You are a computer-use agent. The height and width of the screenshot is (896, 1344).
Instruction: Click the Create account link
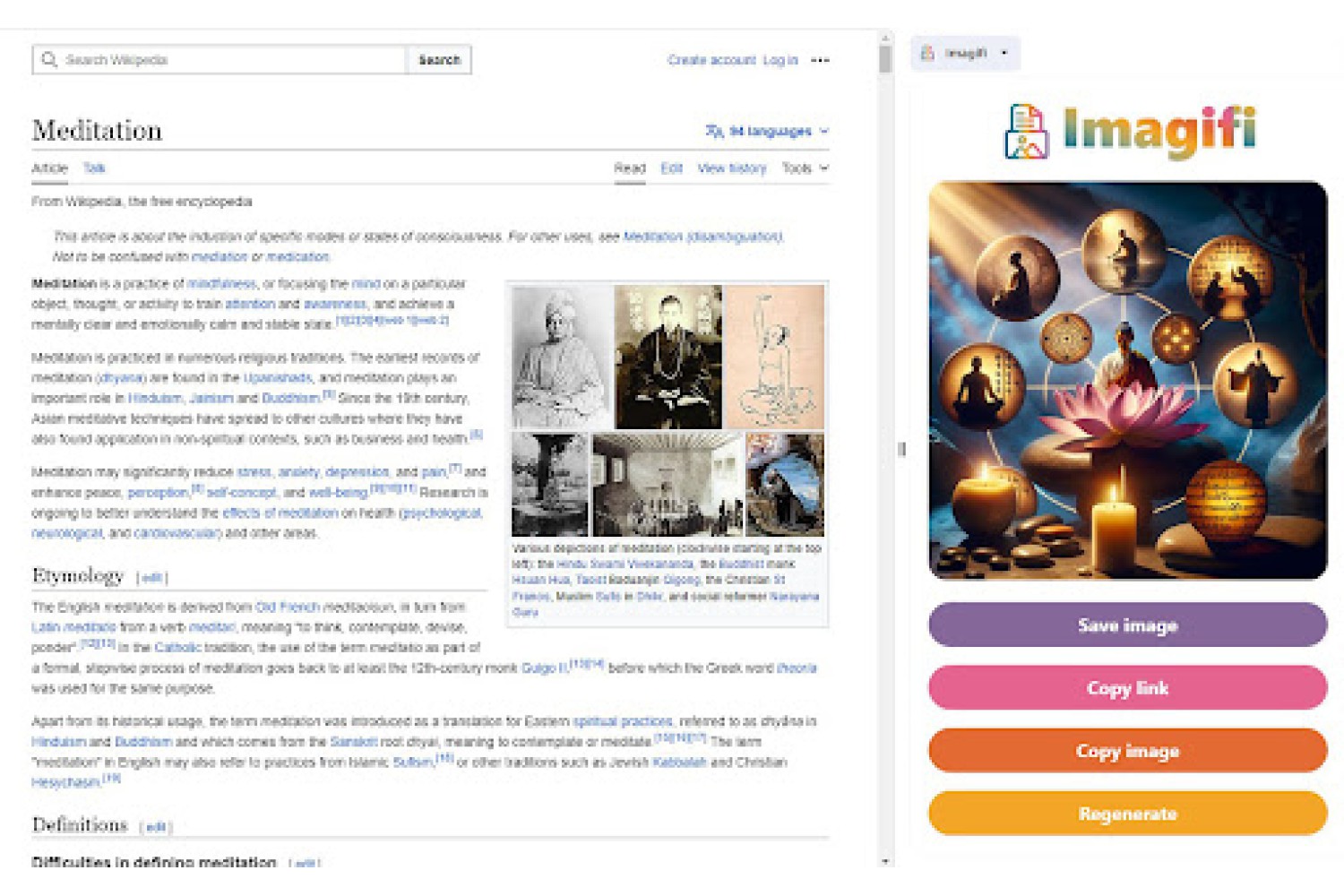711,60
